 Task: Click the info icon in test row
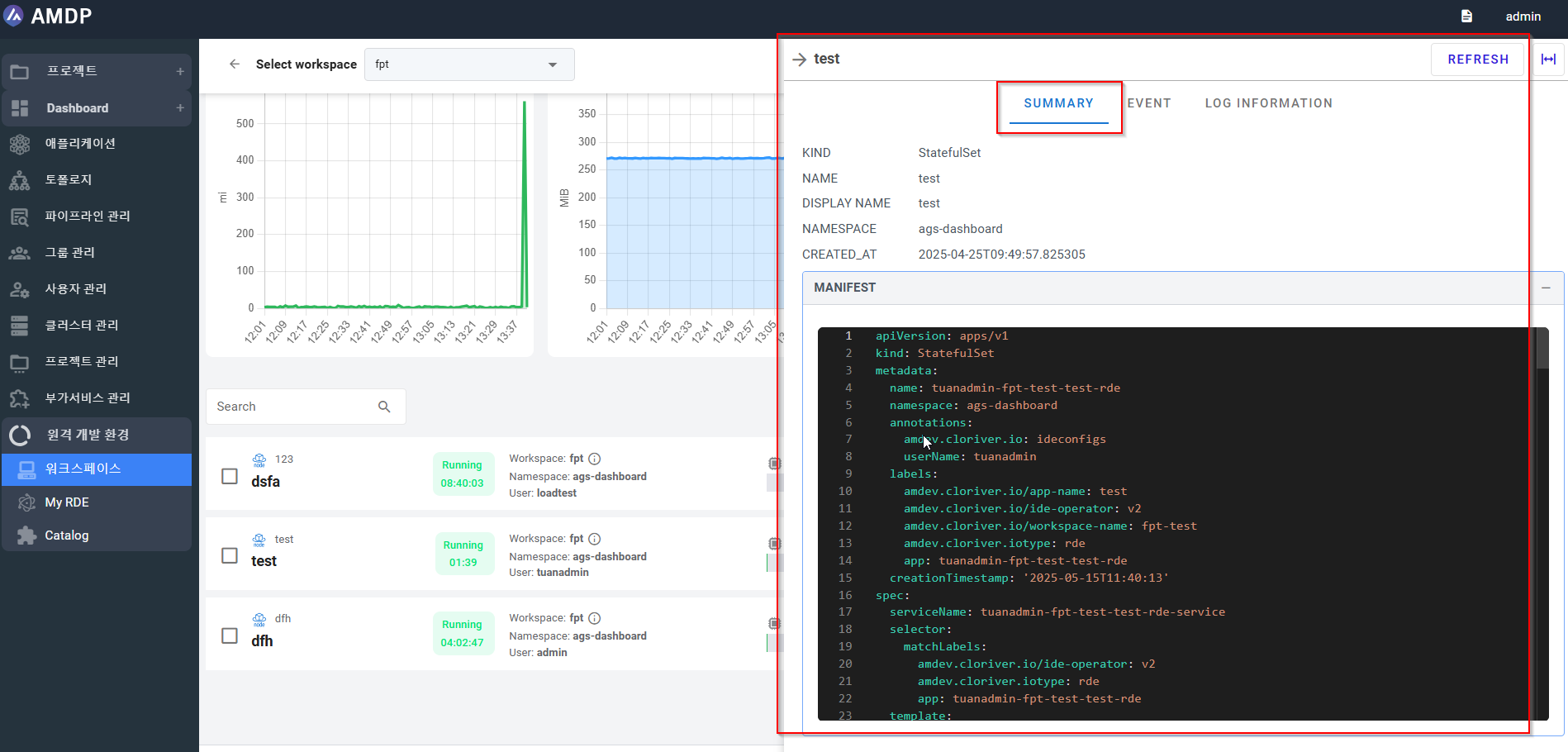[594, 539]
